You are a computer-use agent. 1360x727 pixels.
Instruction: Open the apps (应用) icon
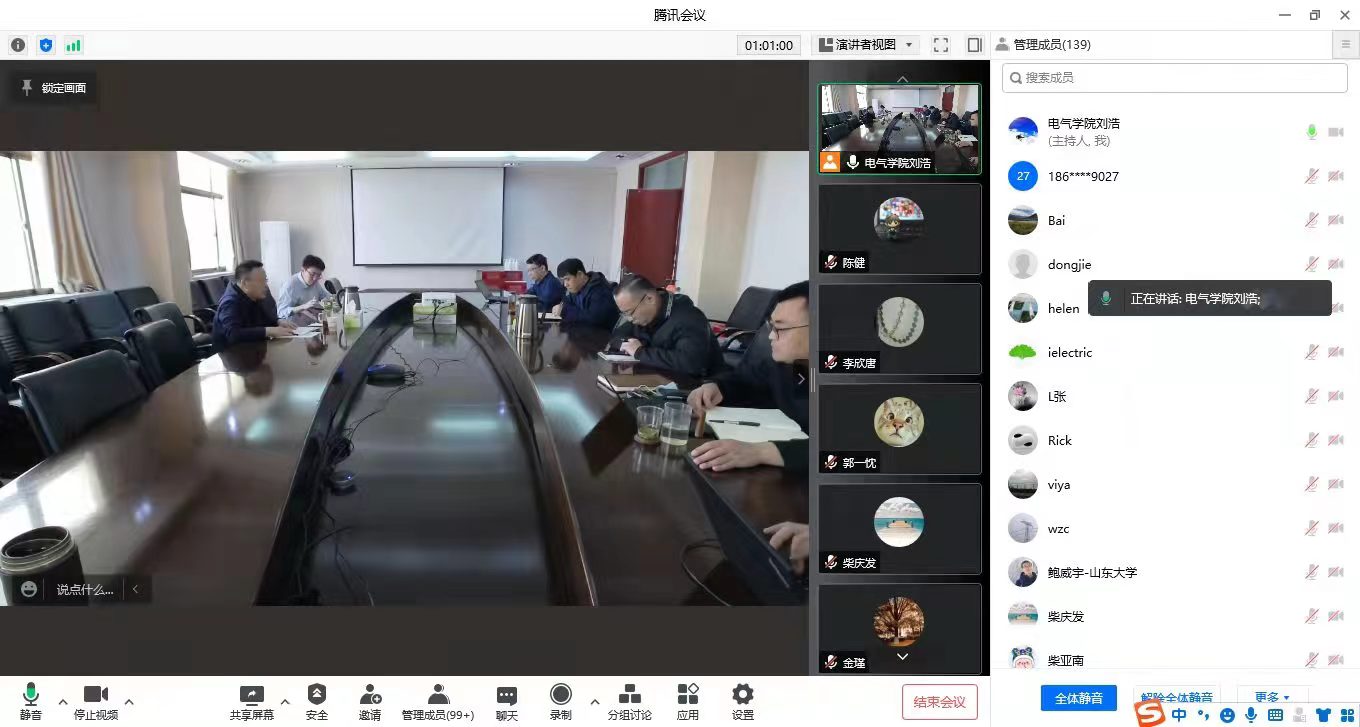click(x=687, y=695)
